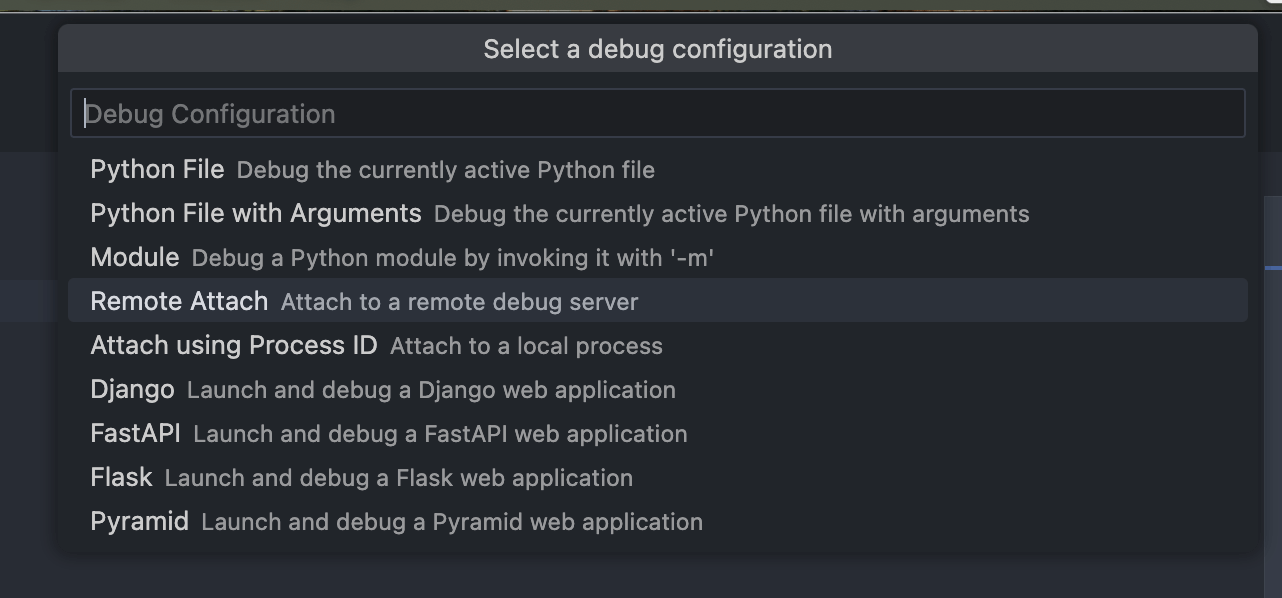The width and height of the screenshot is (1282, 598).
Task: Click 'Debug the currently active Python file' description
Action: [446, 170]
